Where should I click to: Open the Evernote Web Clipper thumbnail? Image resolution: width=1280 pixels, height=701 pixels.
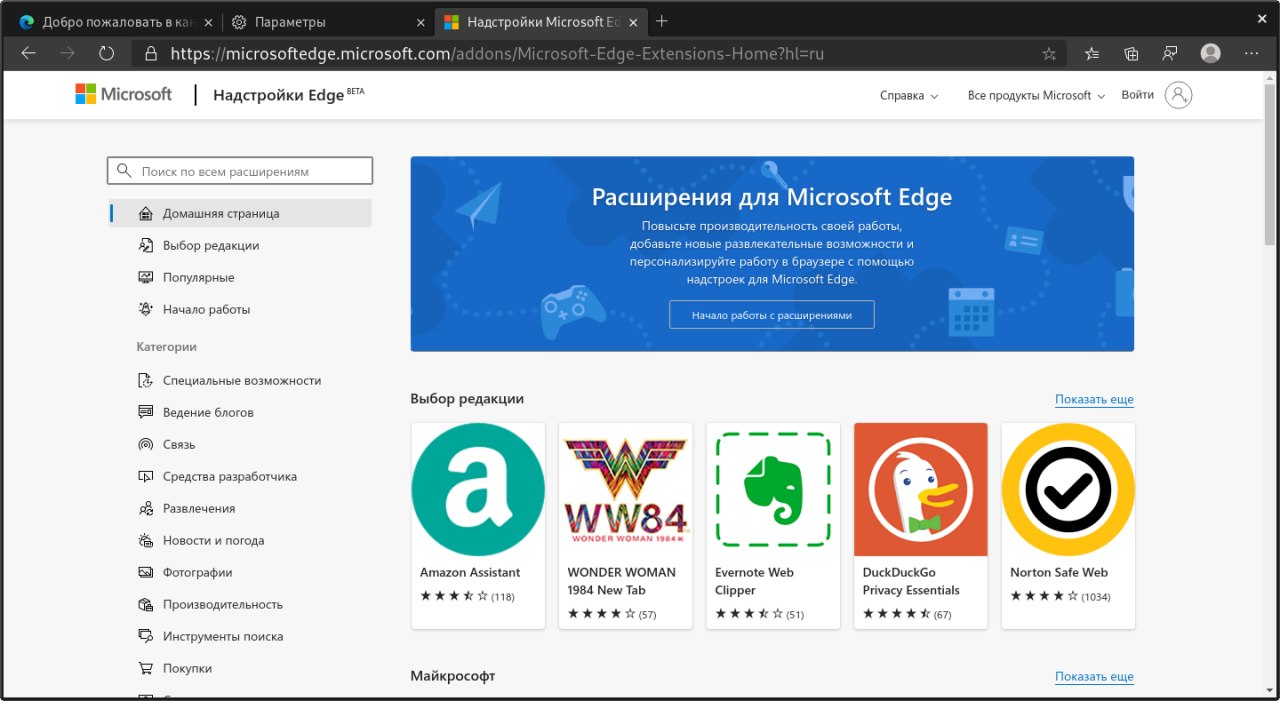773,490
